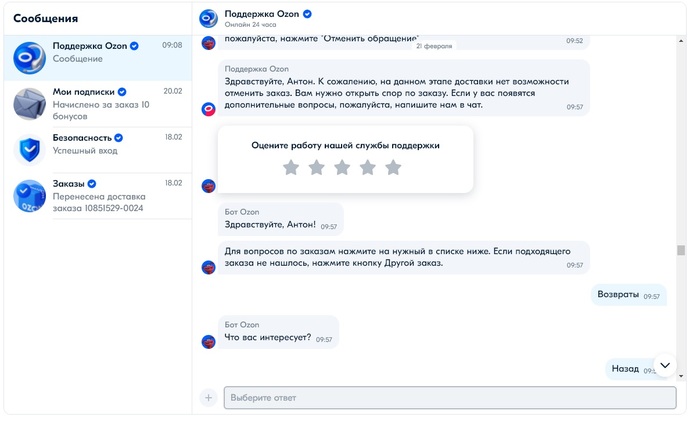Click 'Перенесена доставка заказа 10851529-0024' preview
This screenshot has height=421, width=700.
99,203
